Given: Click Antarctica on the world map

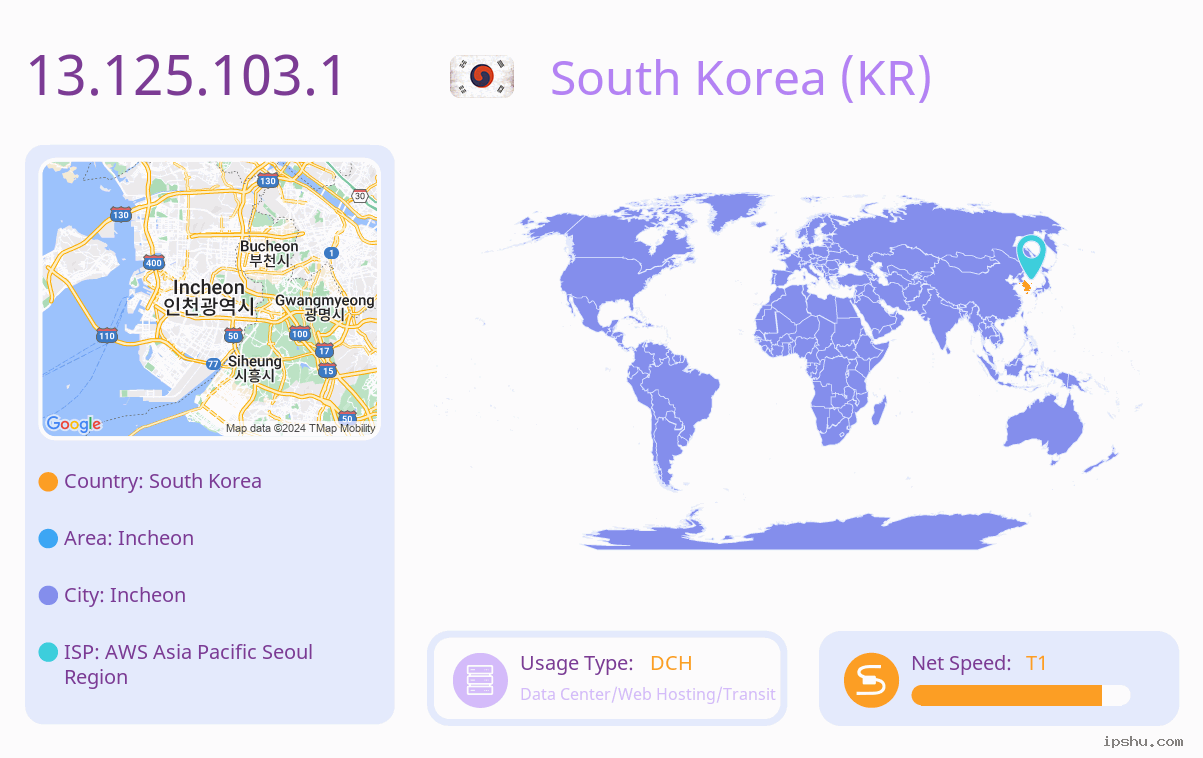Looking at the screenshot, I should click(805, 530).
